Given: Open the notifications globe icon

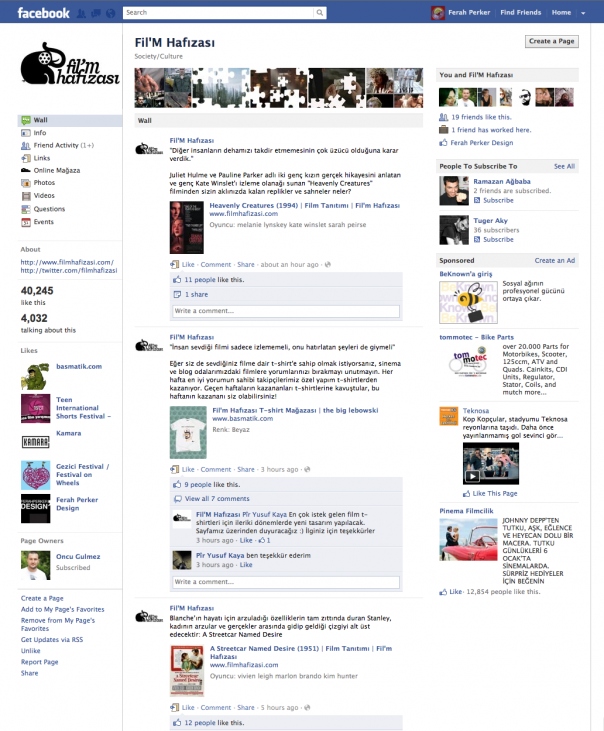Looking at the screenshot, I should tap(110, 13).
